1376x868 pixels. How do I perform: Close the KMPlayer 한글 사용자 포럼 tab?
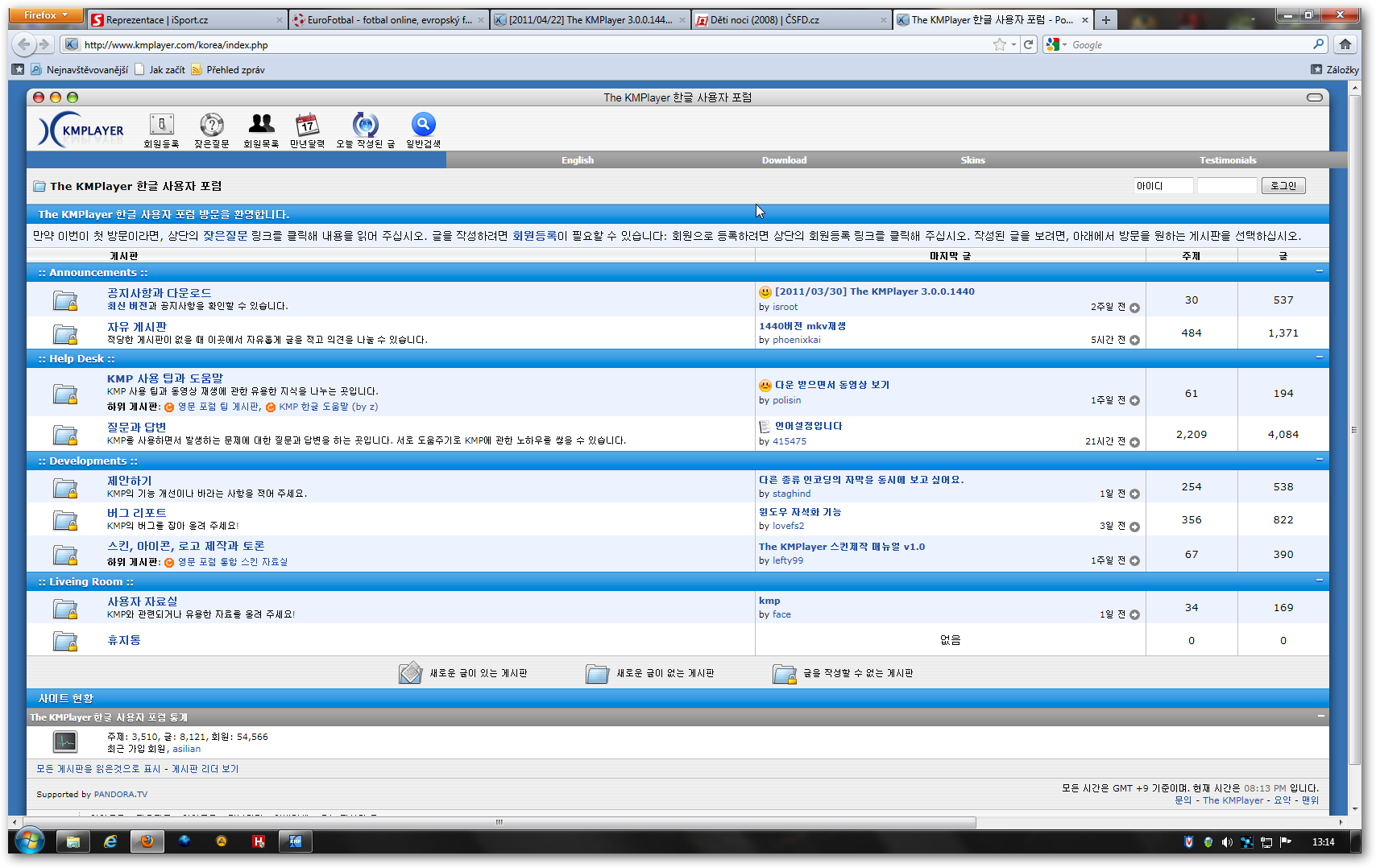pos(1084,20)
